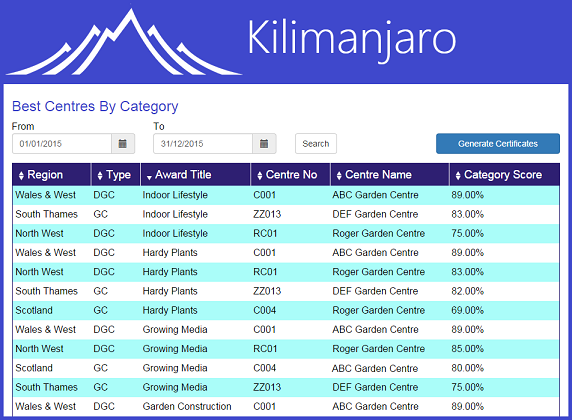Sort by Centre Name column

(339, 176)
